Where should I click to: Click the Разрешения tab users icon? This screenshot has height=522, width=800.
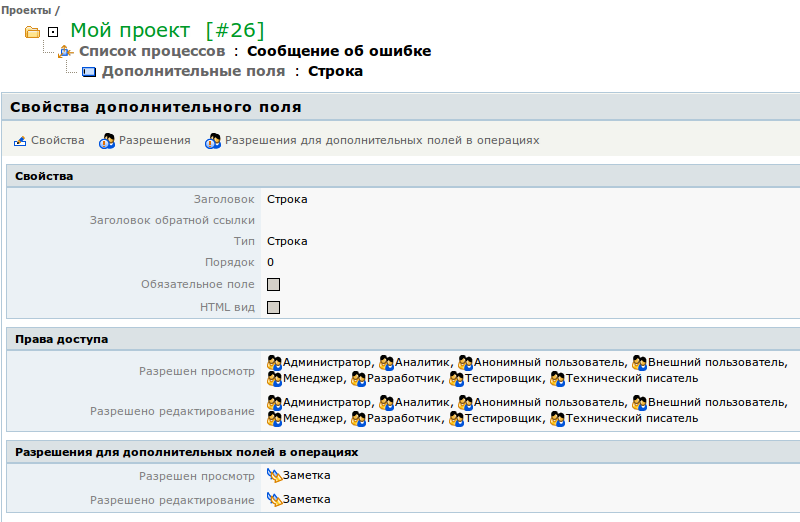(107, 141)
